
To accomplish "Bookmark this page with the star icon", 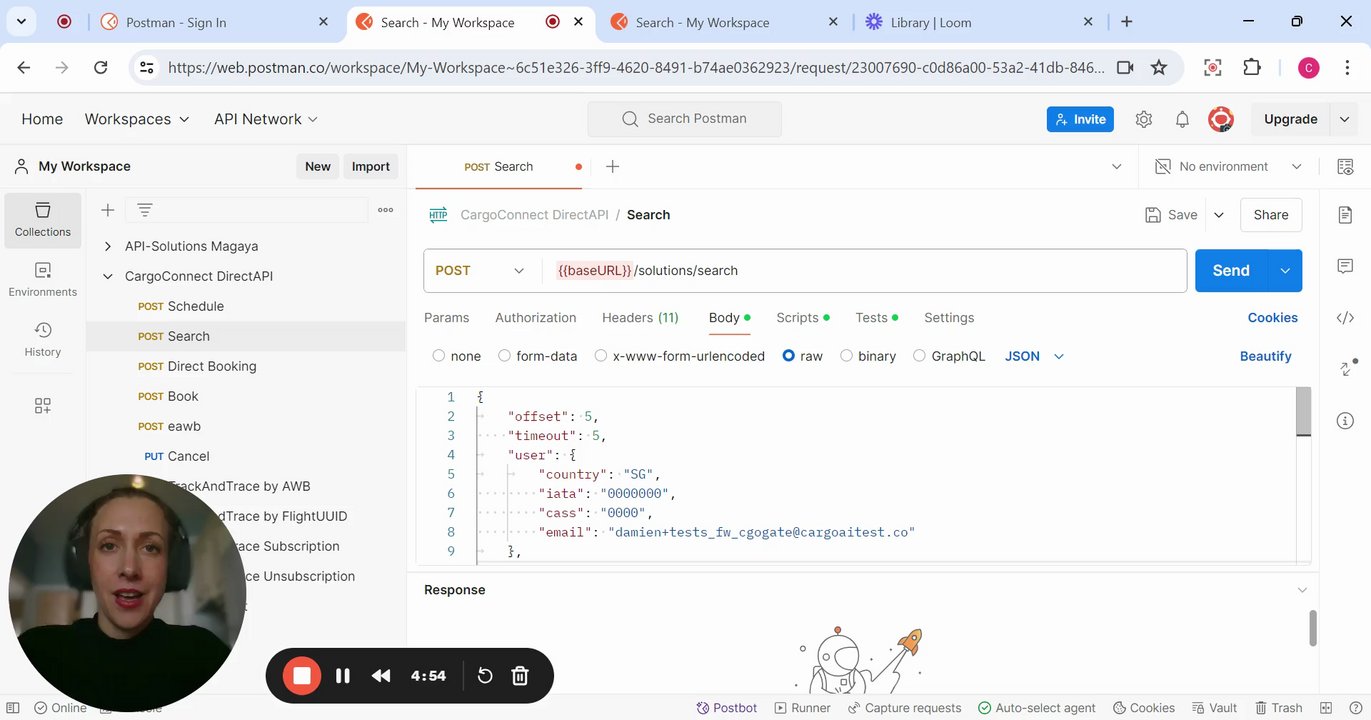I will point(1159,67).
